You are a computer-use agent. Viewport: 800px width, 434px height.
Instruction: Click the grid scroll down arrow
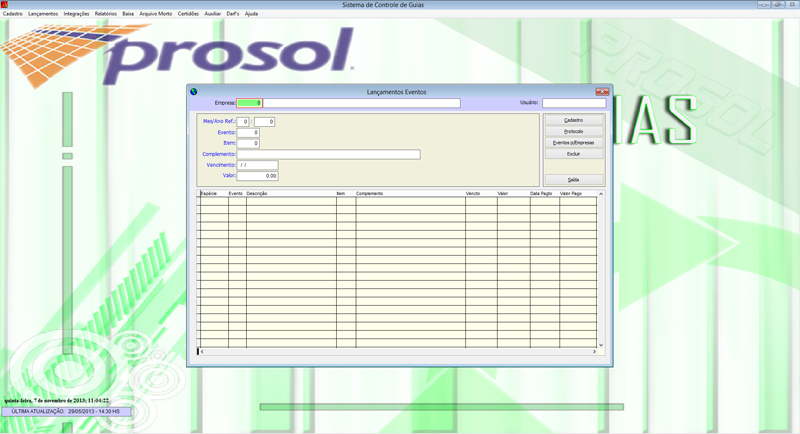coord(601,345)
